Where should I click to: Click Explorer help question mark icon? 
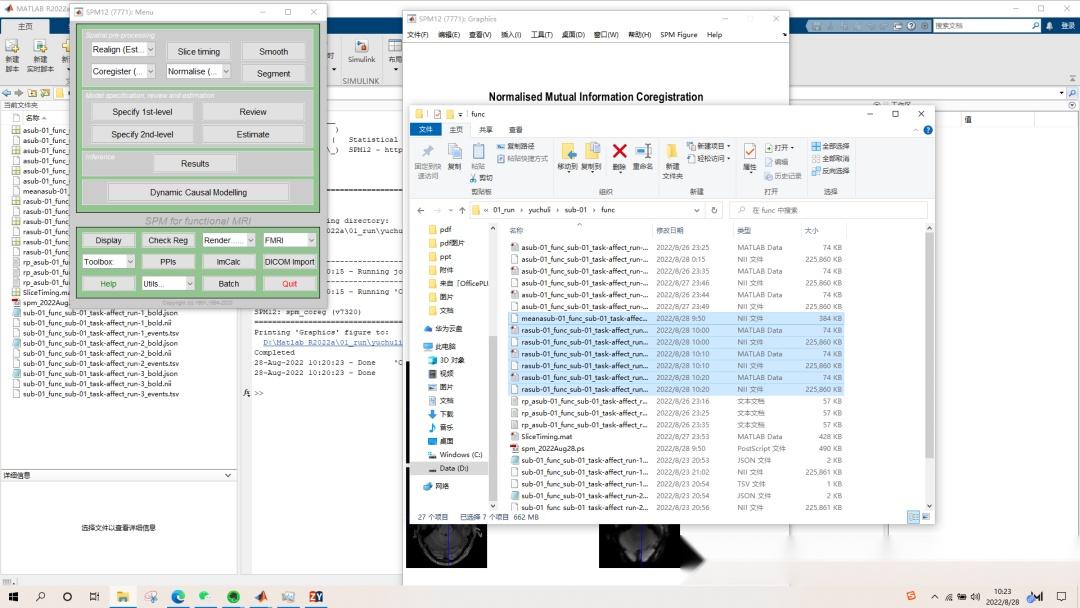[928, 129]
